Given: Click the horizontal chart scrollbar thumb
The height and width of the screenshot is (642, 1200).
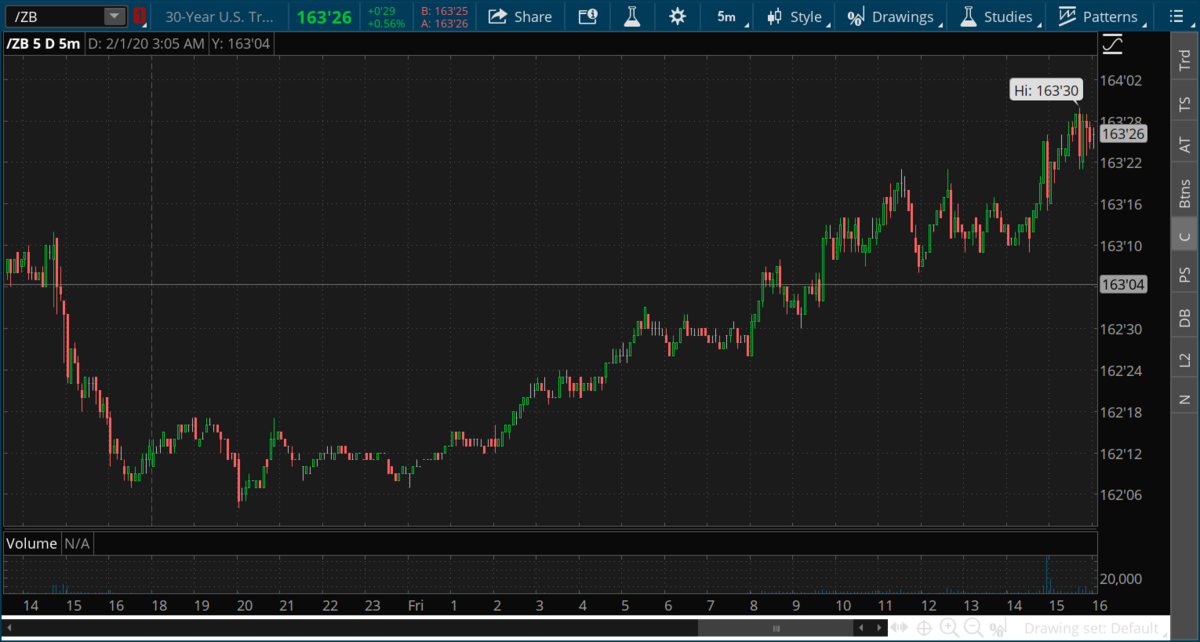Looking at the screenshot, I should click(x=775, y=628).
